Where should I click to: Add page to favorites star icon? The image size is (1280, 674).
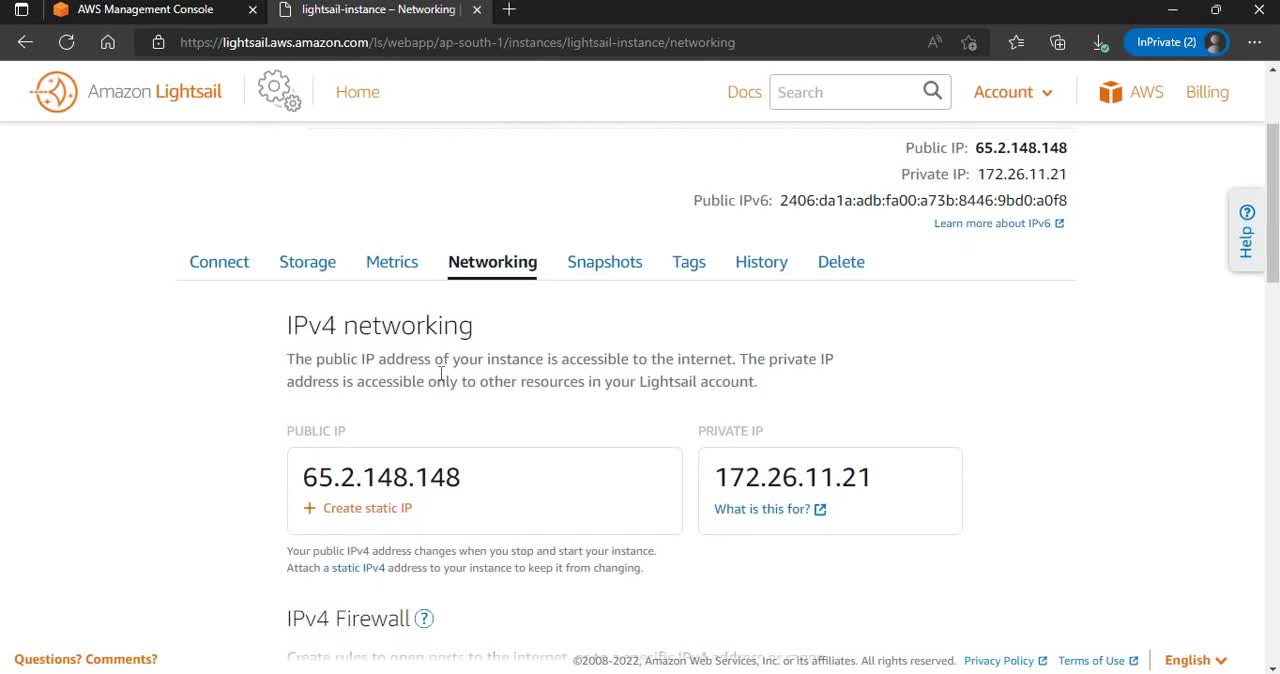click(969, 42)
